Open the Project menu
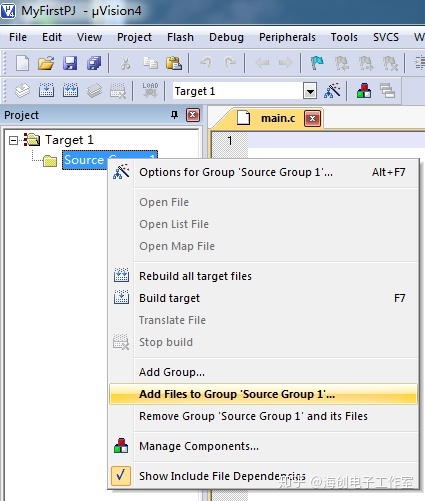Image resolution: width=425 pixels, height=501 pixels. [x=134, y=37]
